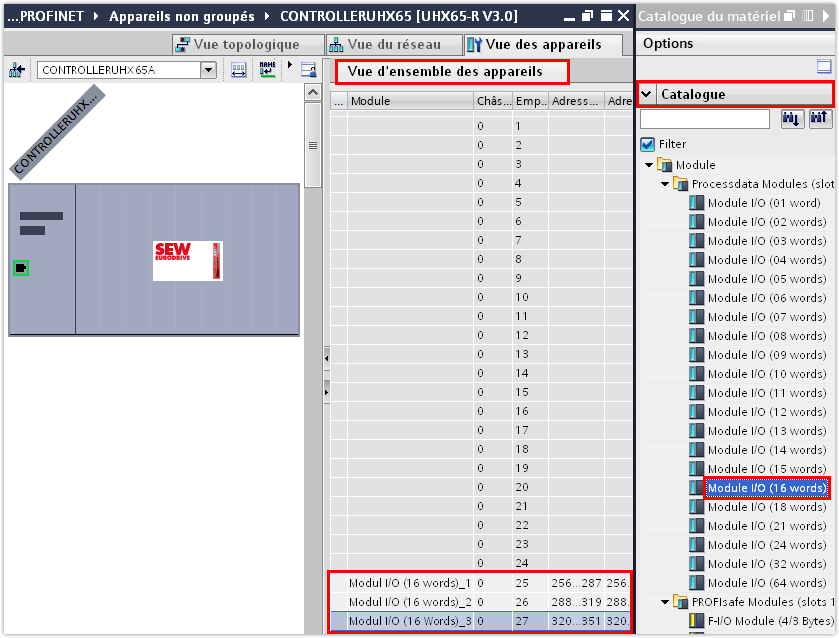Click the show address labels toolbar icon
The image size is (839, 638).
coord(239,70)
